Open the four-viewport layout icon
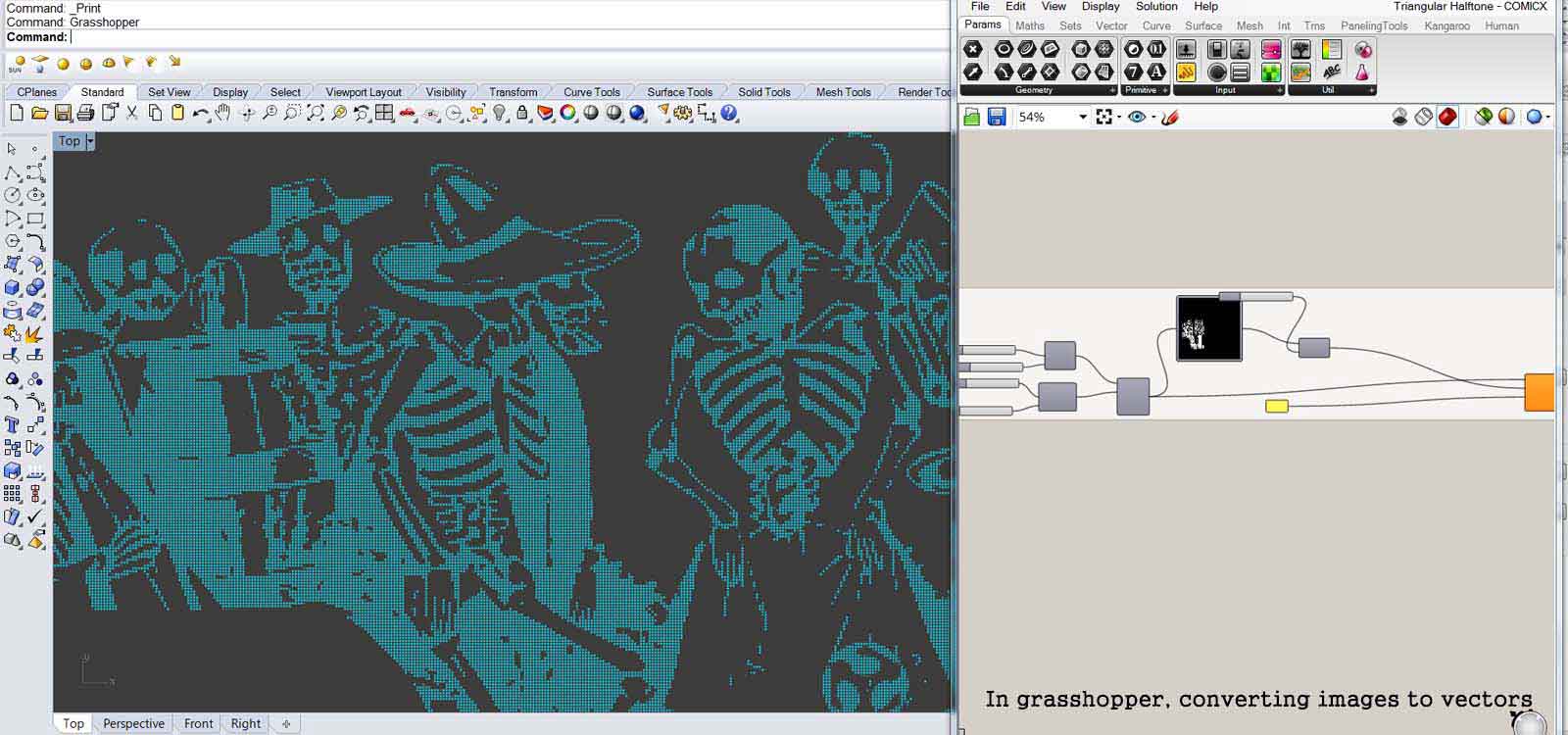Viewport: 1568px width, 735px height. [x=384, y=114]
